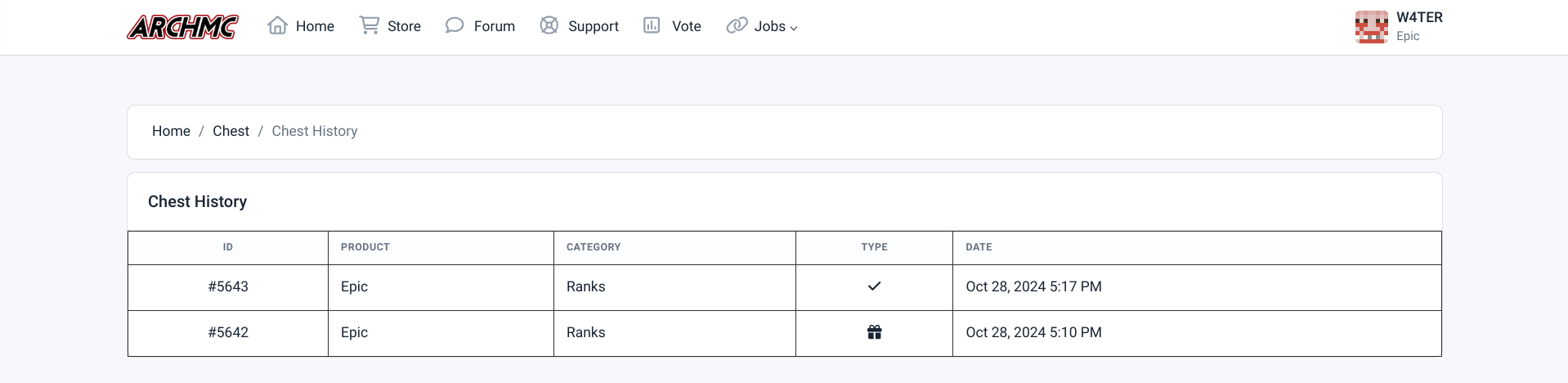
Task: Click the DATE column header
Action: coord(979,247)
